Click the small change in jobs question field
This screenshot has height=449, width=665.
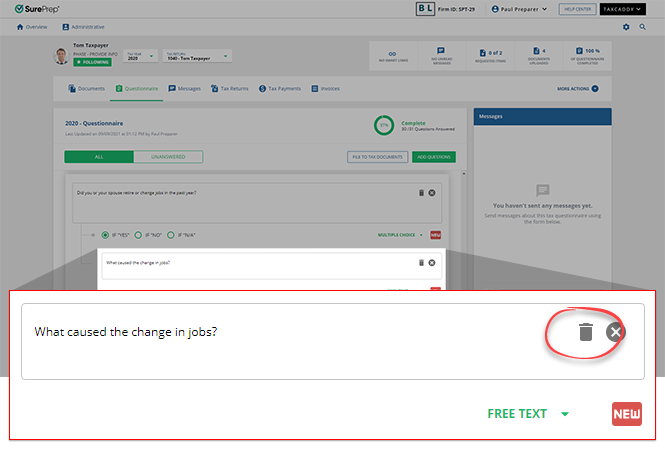pyautogui.click(x=271, y=266)
